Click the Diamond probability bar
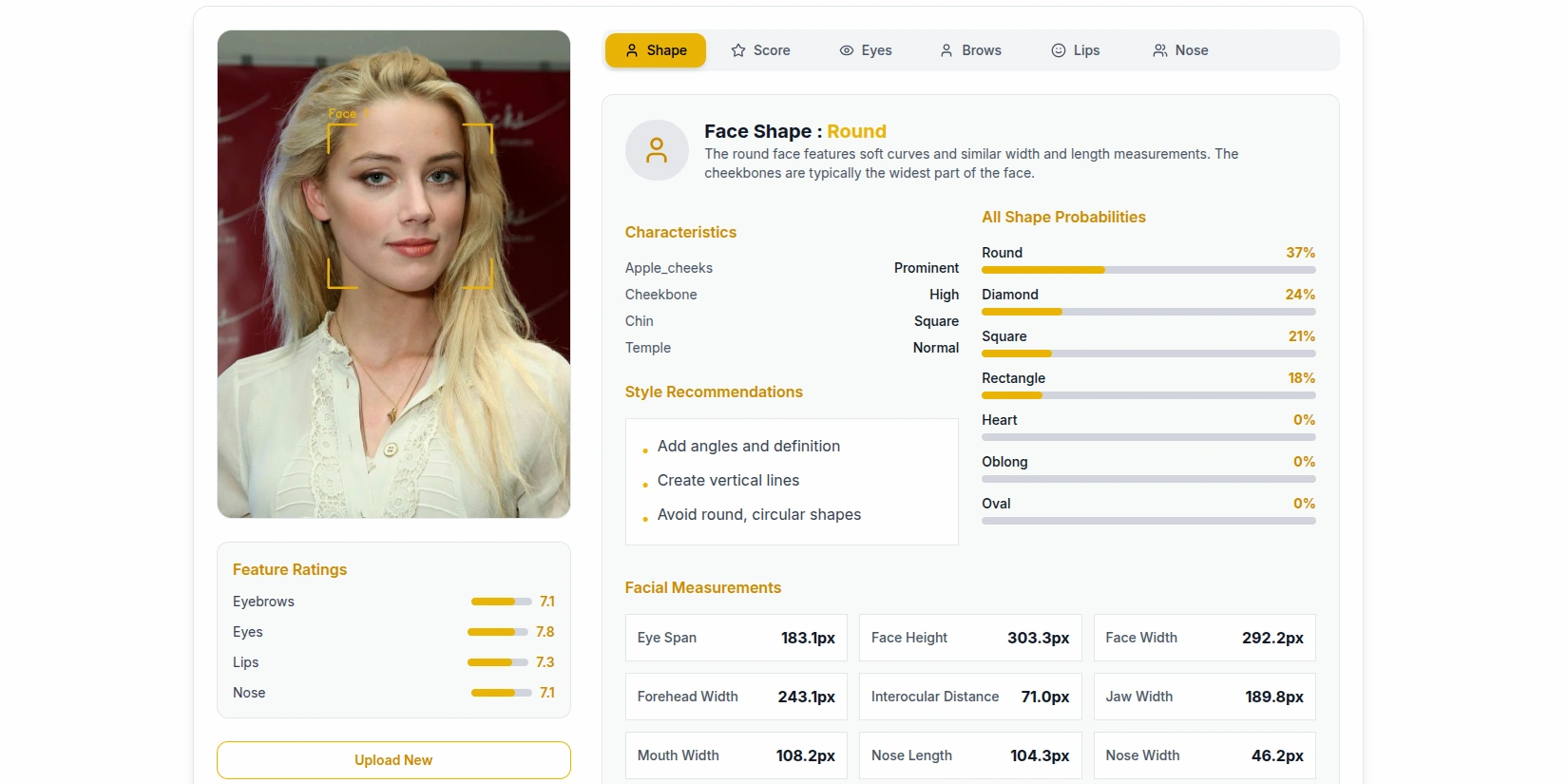This screenshot has height=784, width=1568. tap(1148, 312)
